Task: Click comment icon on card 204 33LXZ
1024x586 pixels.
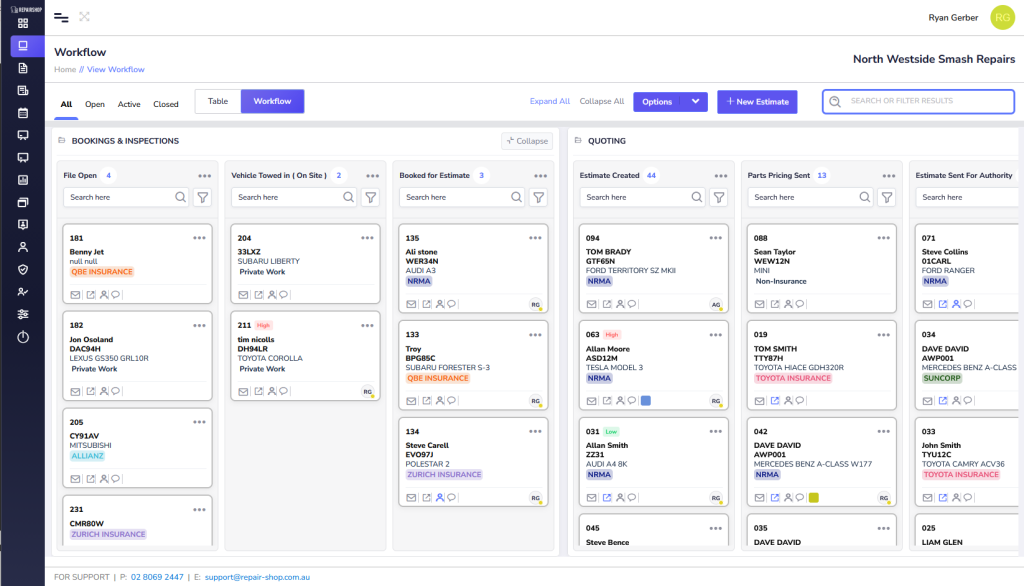Action: tap(283, 295)
